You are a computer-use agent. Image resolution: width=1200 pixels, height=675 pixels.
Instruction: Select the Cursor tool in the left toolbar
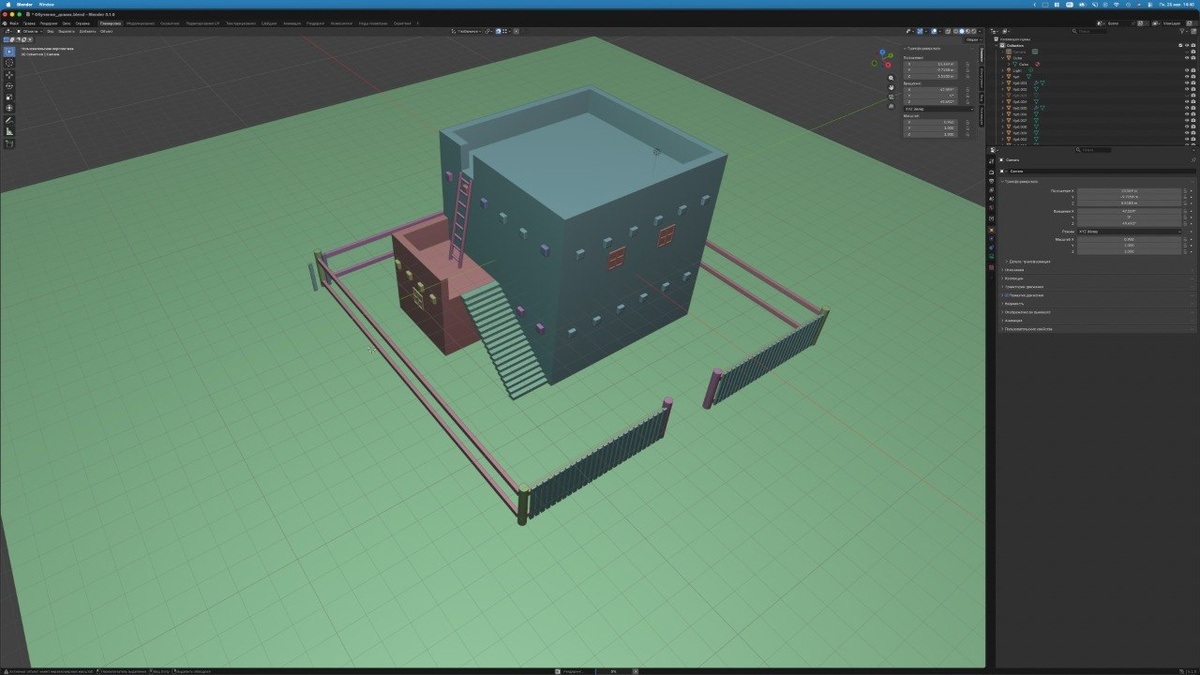tap(9, 62)
